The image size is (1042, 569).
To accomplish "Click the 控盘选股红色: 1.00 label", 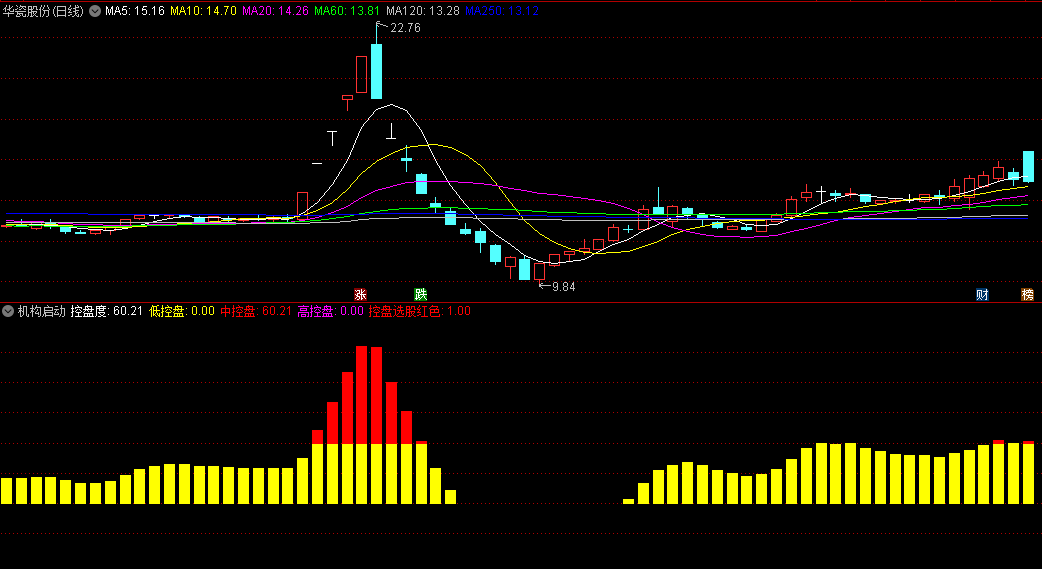I will pos(420,310).
